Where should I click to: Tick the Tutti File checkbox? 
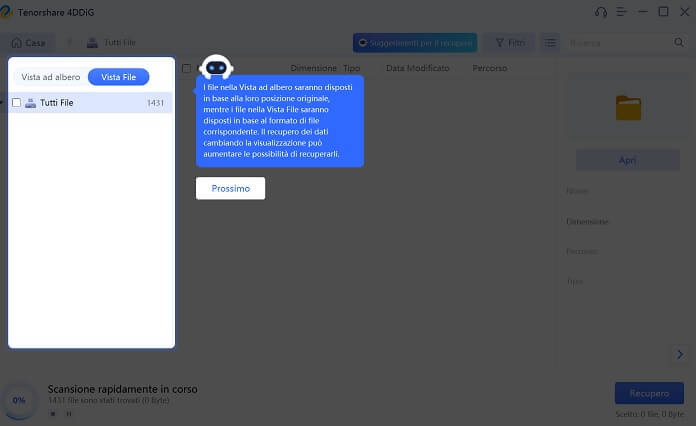coord(16,103)
